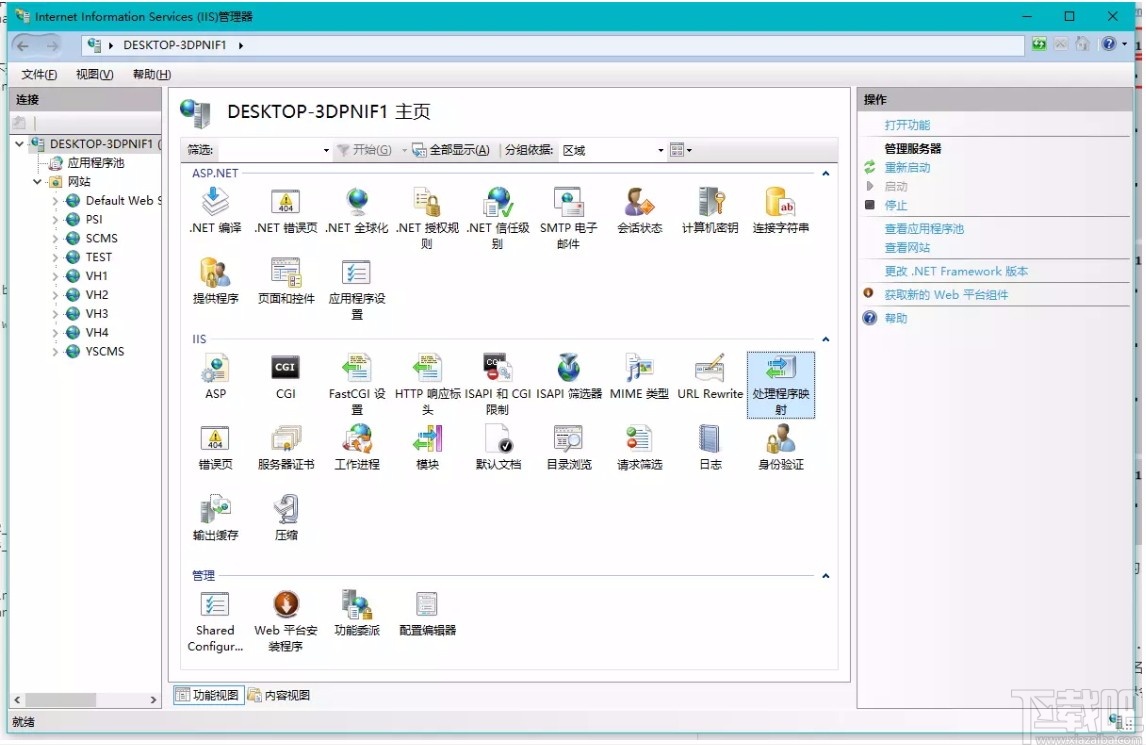Open the 分组依据 区域 dropdown

(x=659, y=150)
